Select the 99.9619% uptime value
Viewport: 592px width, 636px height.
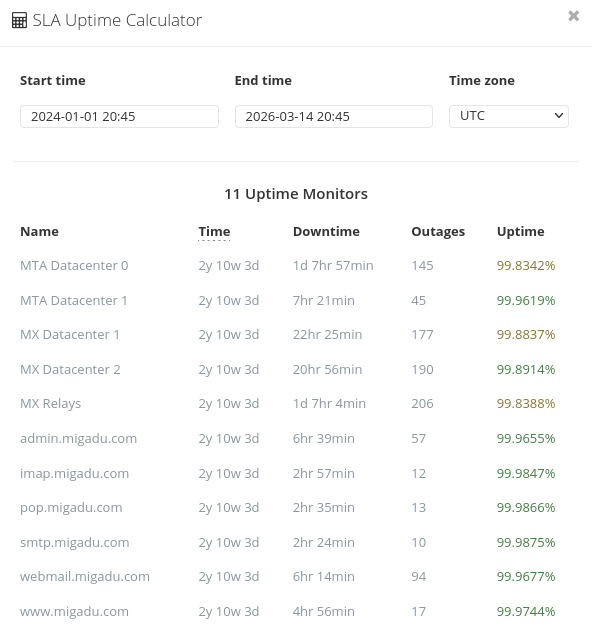pos(526,301)
